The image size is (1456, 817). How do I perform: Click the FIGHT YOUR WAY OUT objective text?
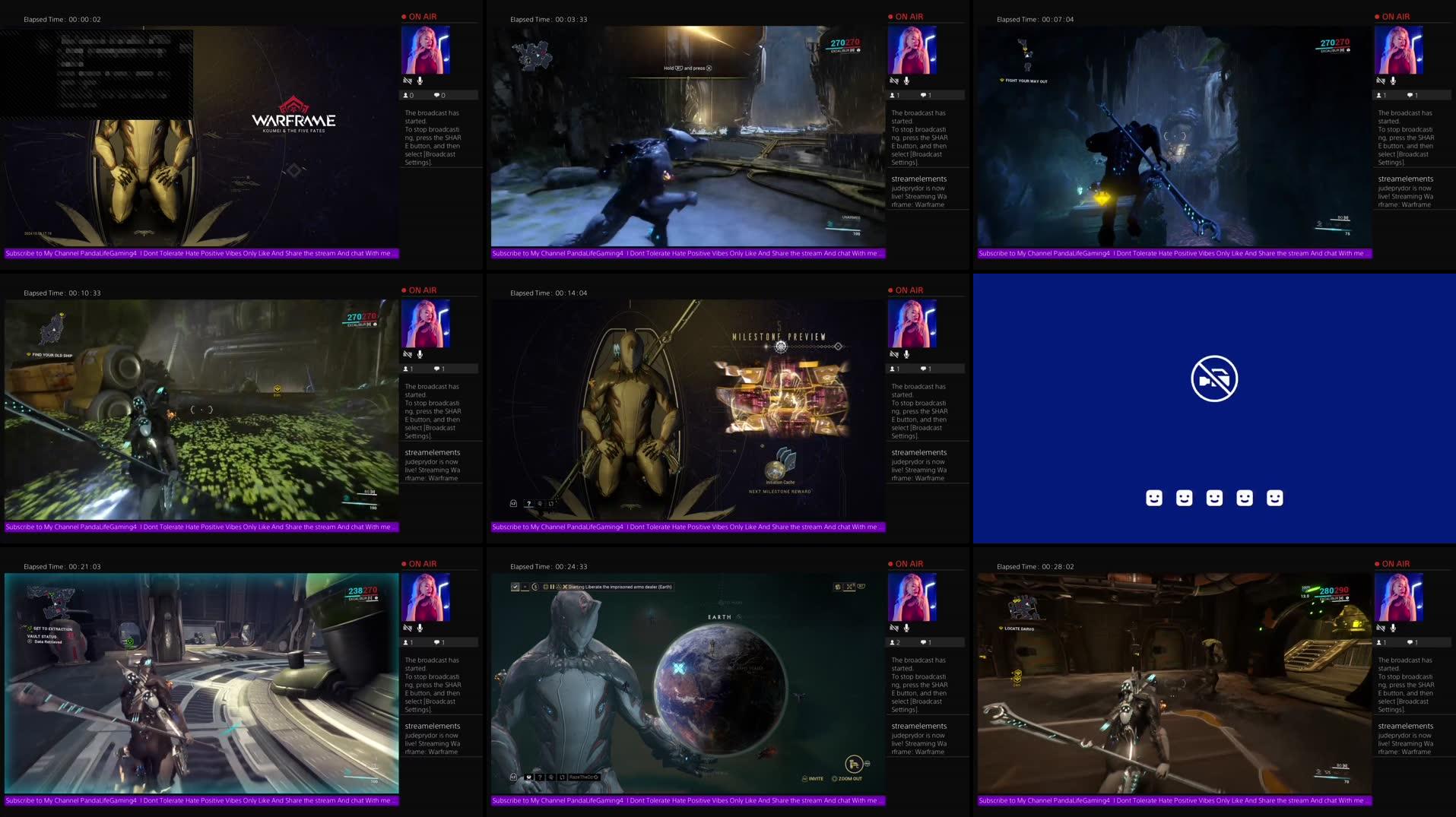click(x=1026, y=81)
